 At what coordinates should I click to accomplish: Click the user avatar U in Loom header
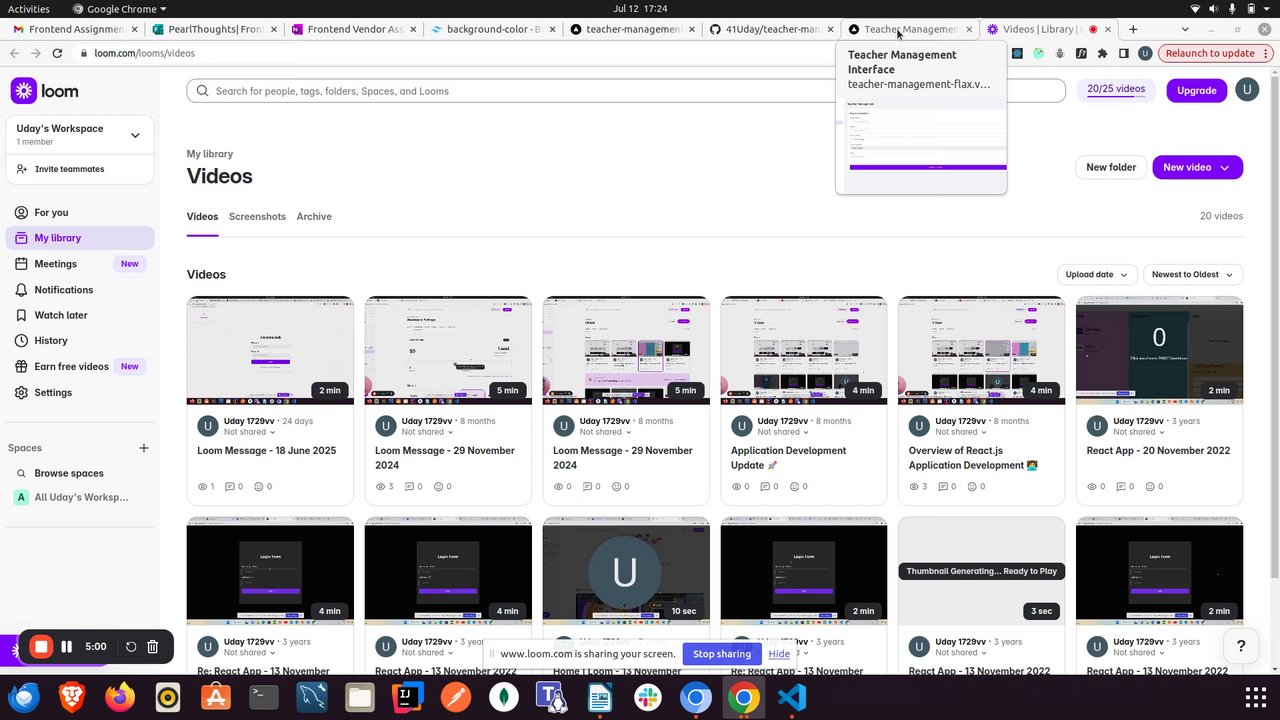[x=1247, y=90]
